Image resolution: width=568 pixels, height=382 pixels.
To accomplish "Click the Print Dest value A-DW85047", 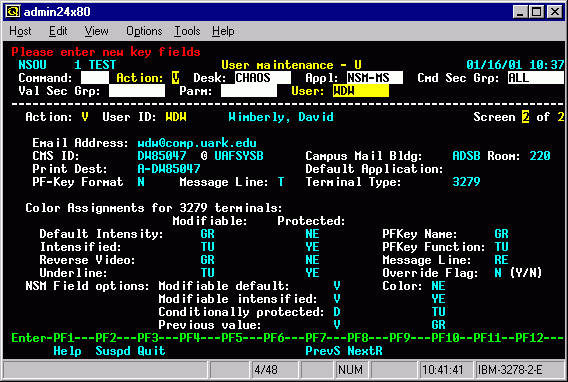I will pyautogui.click(x=169, y=169).
